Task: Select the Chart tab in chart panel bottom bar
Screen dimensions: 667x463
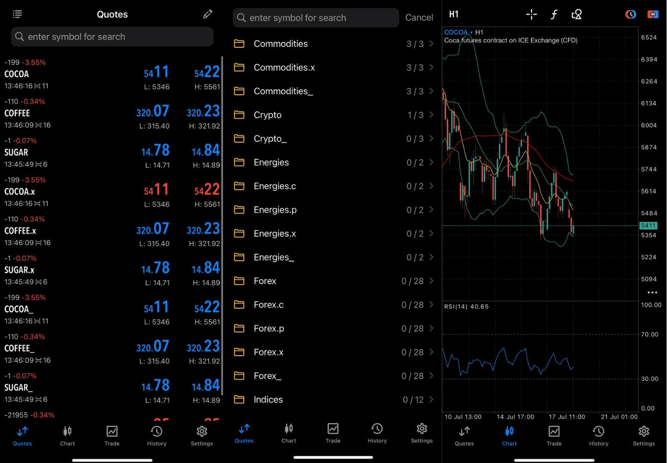Action: [509, 436]
